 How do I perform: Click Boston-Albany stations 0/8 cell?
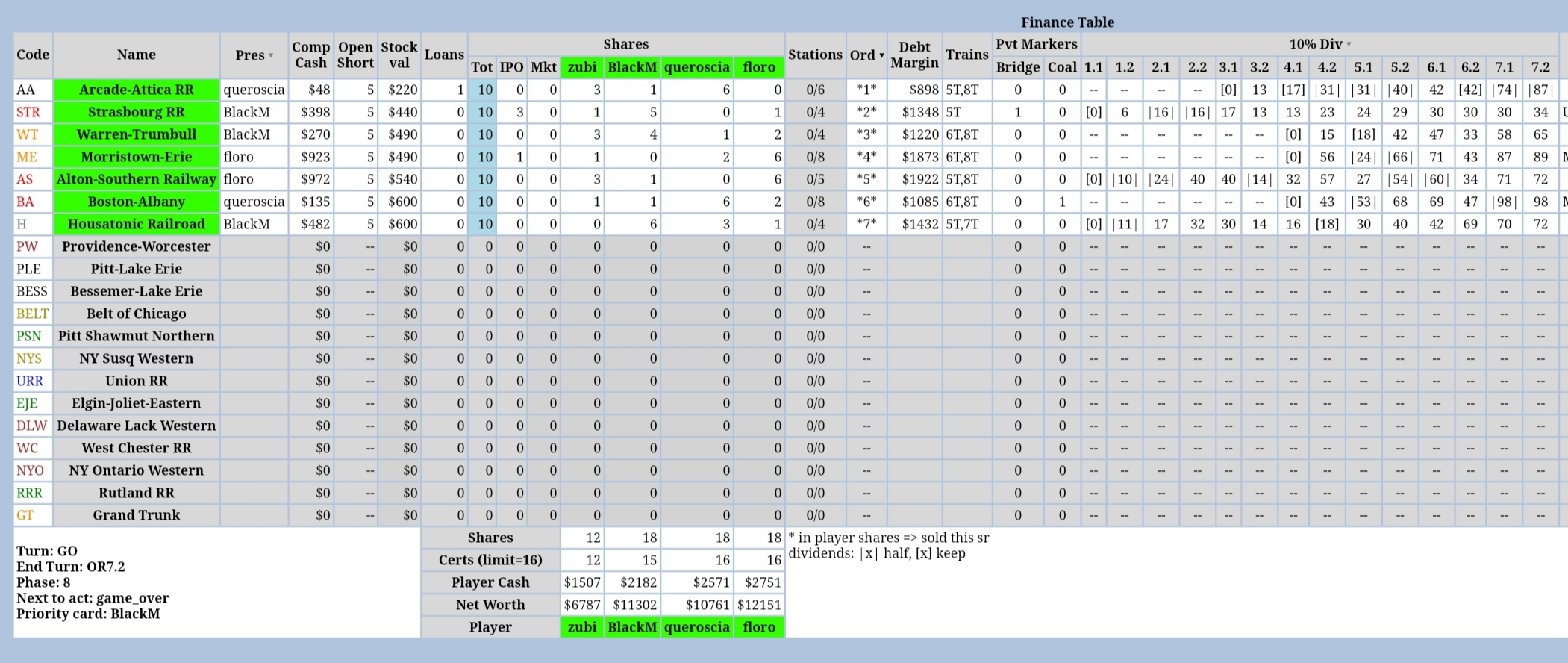[x=816, y=202]
